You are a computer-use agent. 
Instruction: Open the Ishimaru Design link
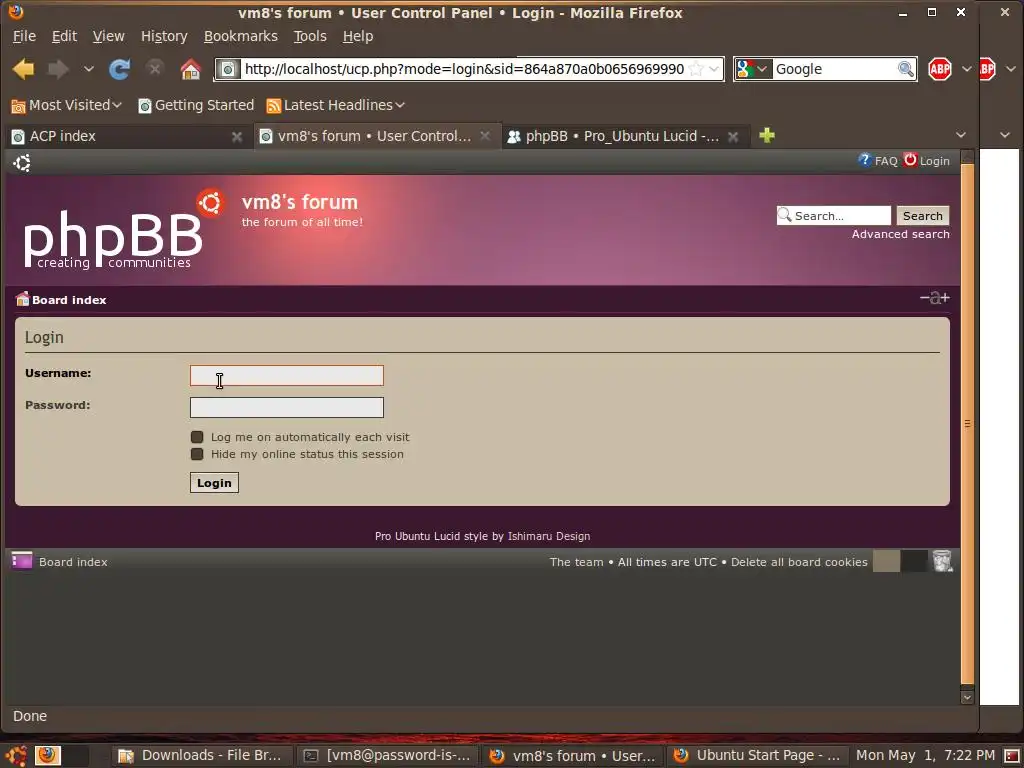tap(549, 536)
